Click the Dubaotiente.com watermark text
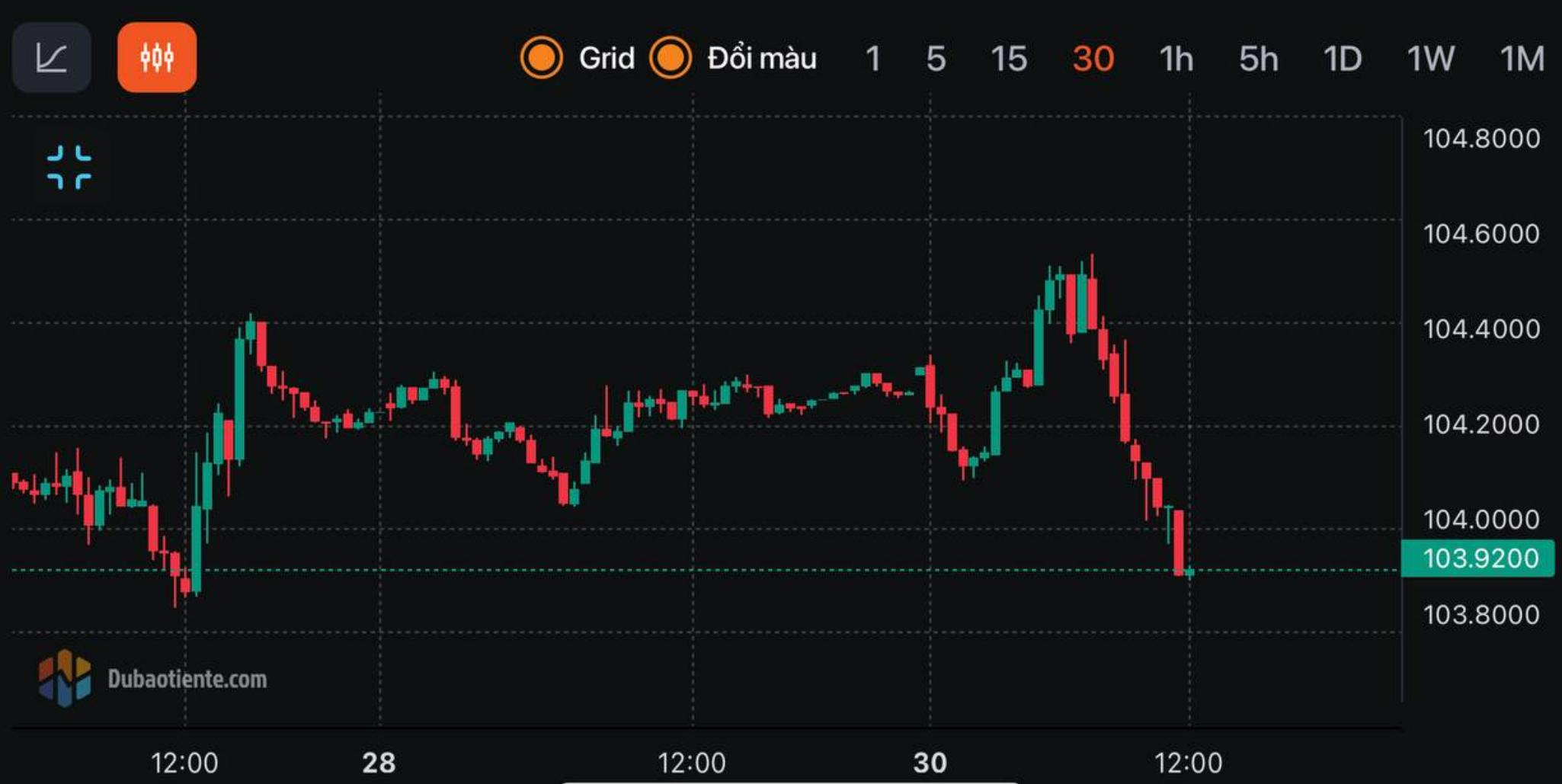The image size is (1562, 784). 187,679
